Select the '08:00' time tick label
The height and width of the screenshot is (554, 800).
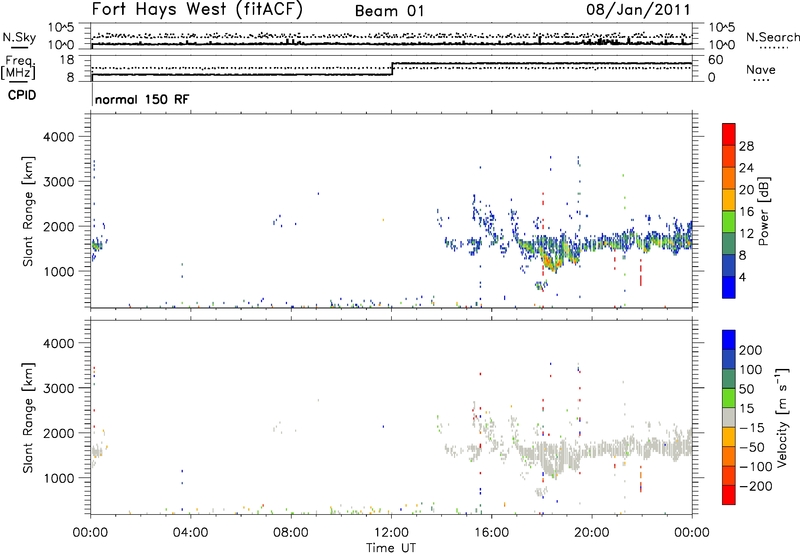[291, 533]
